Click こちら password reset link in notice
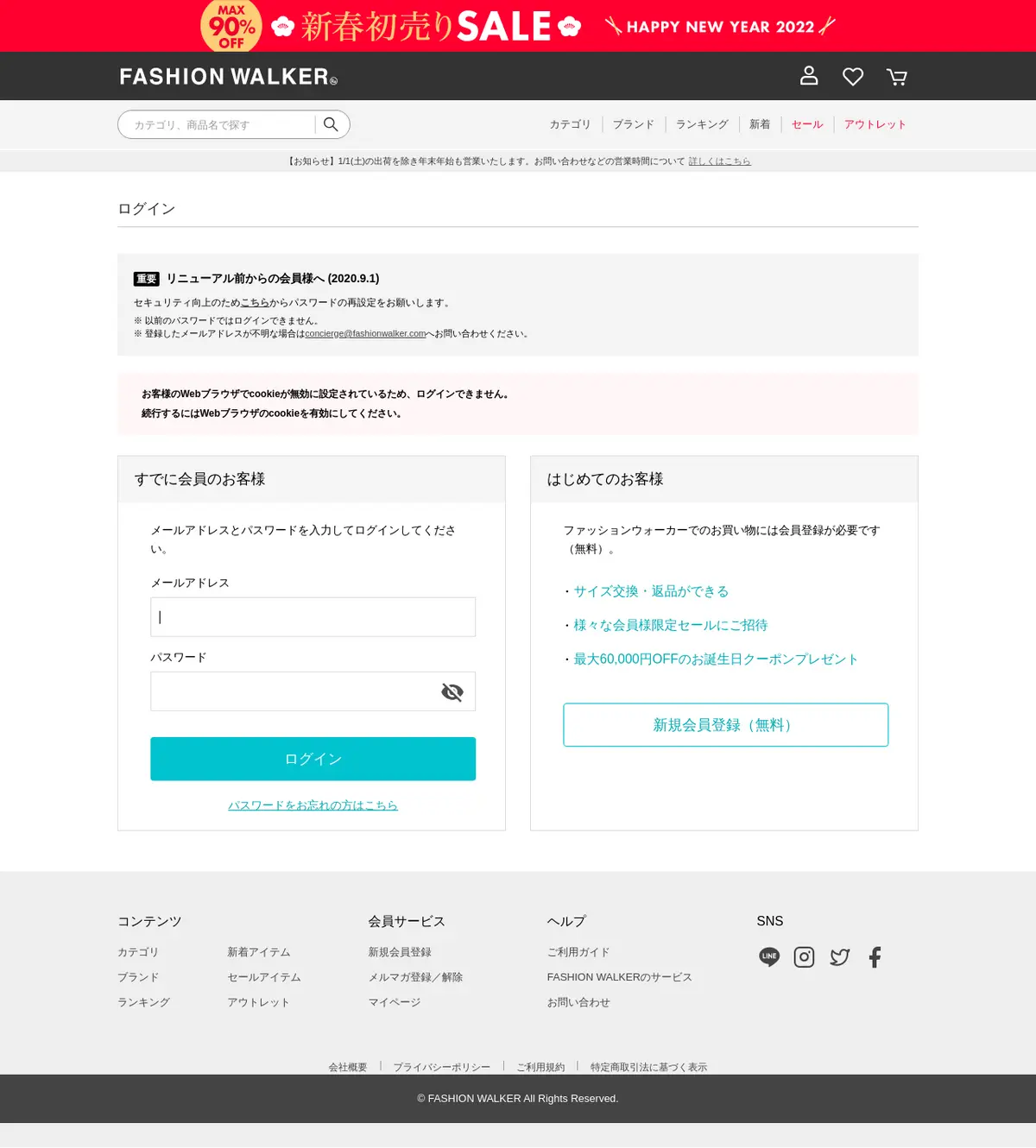 tap(255, 303)
